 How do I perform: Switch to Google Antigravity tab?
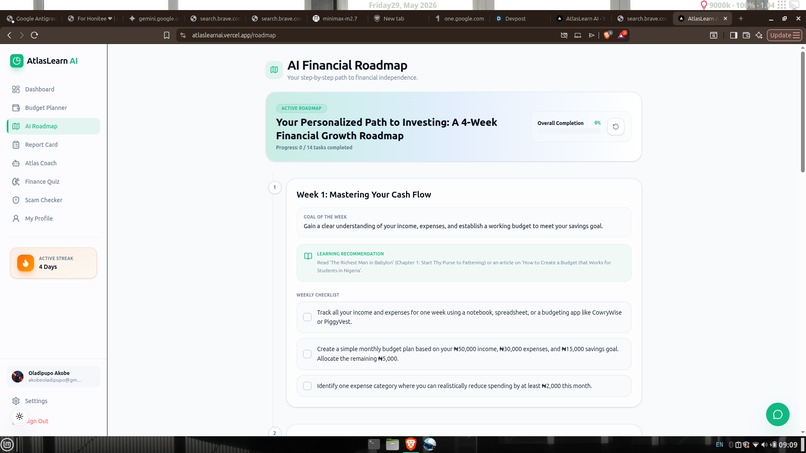30,19
